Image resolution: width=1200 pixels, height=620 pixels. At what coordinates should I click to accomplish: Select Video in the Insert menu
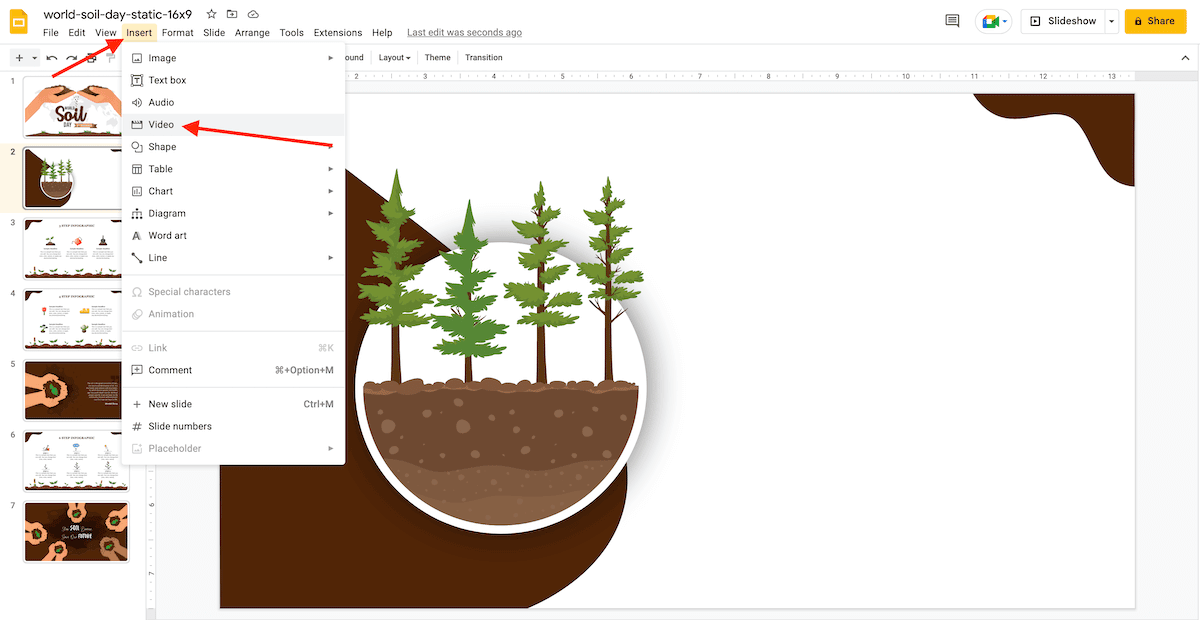(233, 125)
